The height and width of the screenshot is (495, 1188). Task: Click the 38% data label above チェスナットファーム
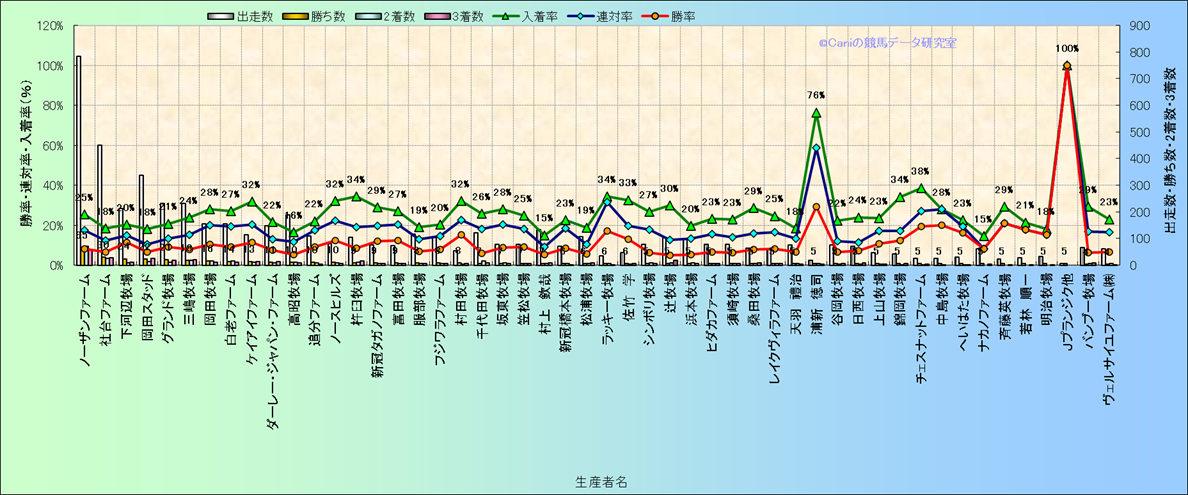tap(920, 172)
